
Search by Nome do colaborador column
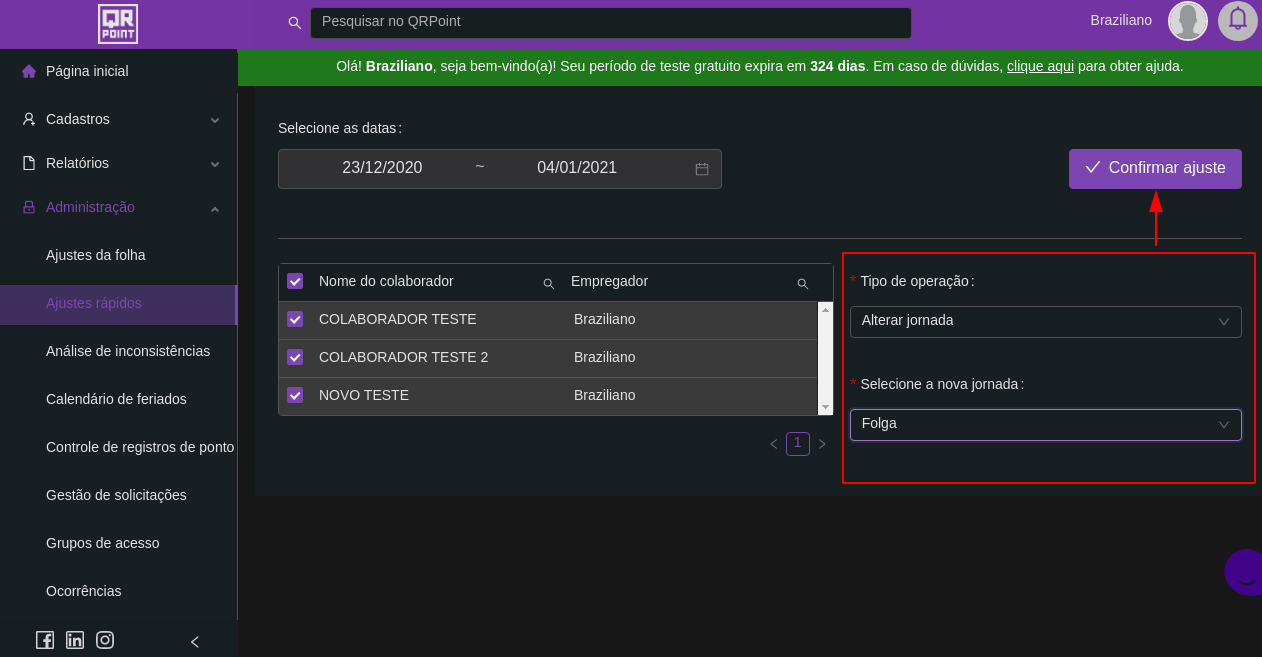coord(548,284)
